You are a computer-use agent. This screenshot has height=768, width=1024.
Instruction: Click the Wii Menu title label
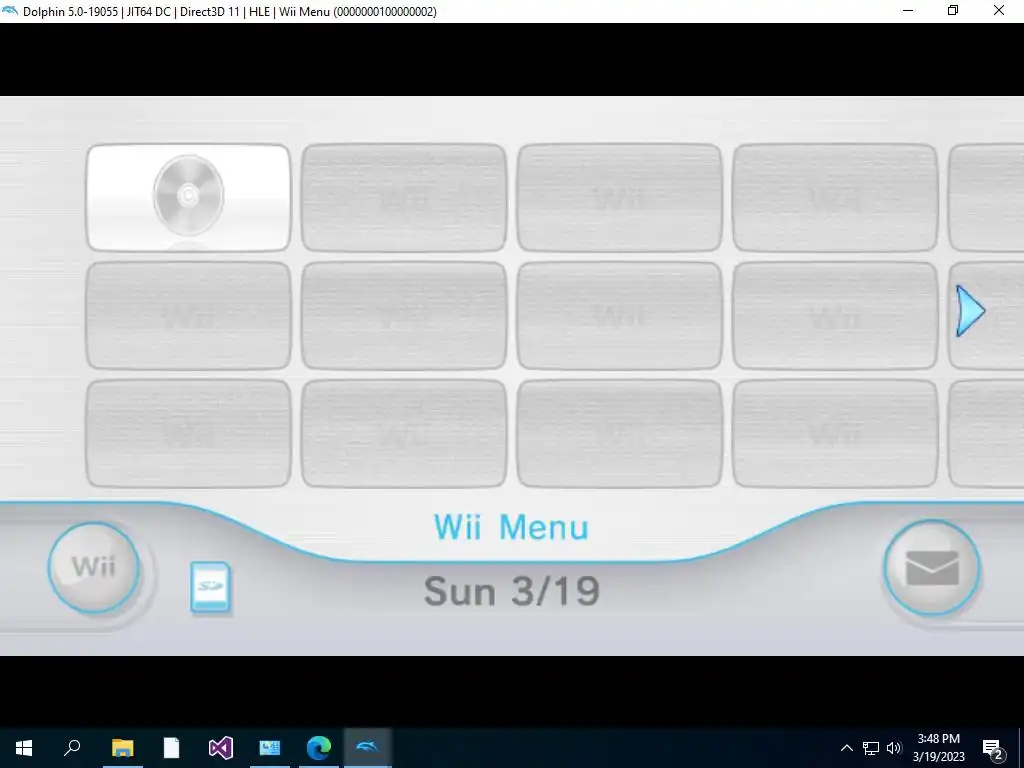pos(511,528)
